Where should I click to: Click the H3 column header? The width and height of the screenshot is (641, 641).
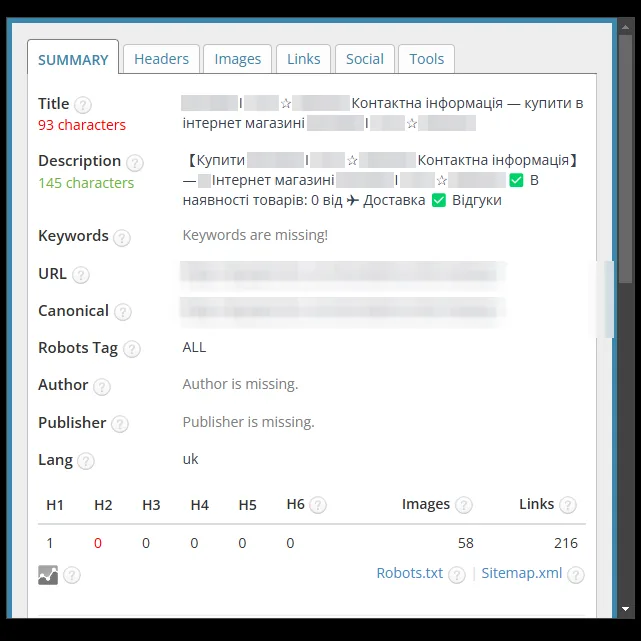tap(151, 505)
